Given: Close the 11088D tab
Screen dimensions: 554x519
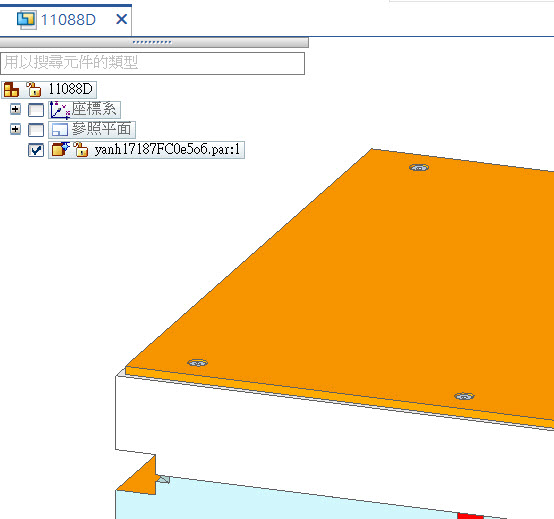Looking at the screenshot, I should click(x=122, y=19).
